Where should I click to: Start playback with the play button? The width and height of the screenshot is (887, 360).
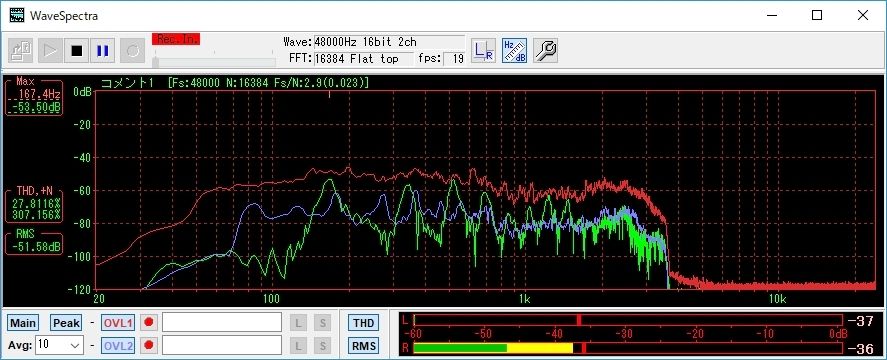(x=49, y=50)
